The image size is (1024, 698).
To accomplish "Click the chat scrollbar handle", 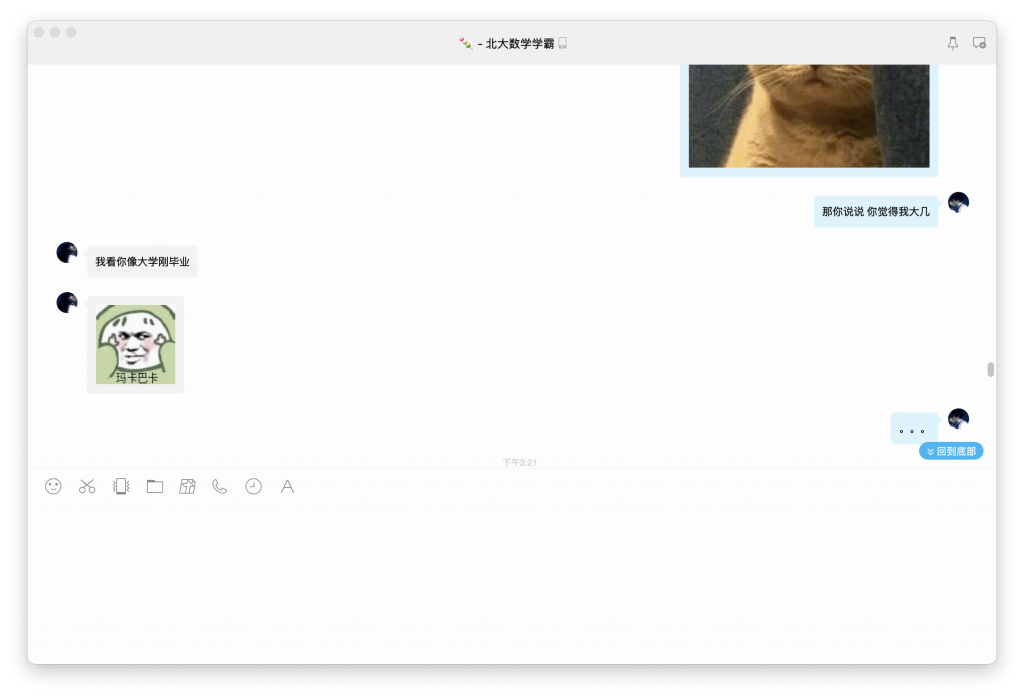I will coord(990,369).
